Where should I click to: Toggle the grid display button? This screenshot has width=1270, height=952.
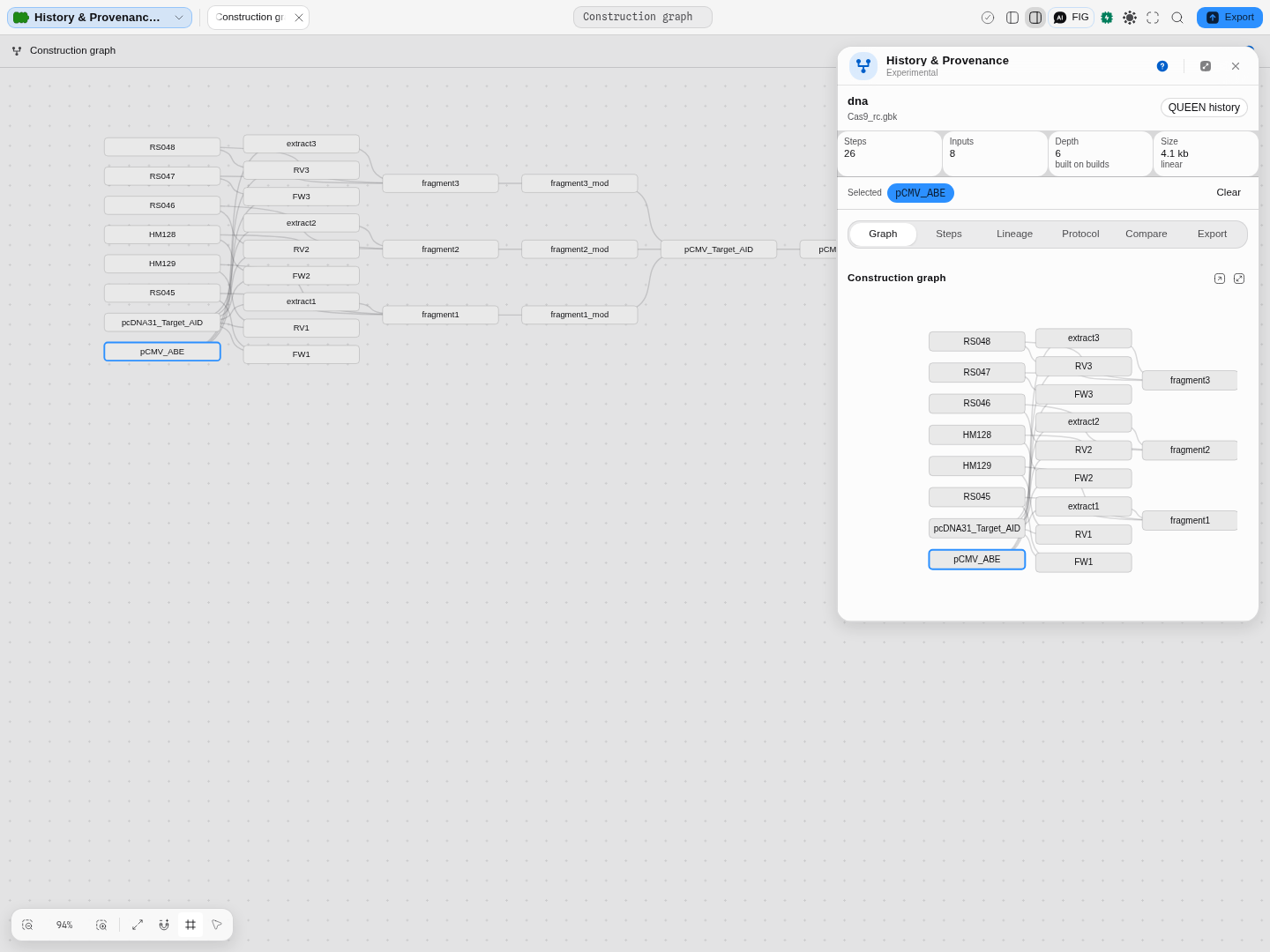click(x=190, y=925)
